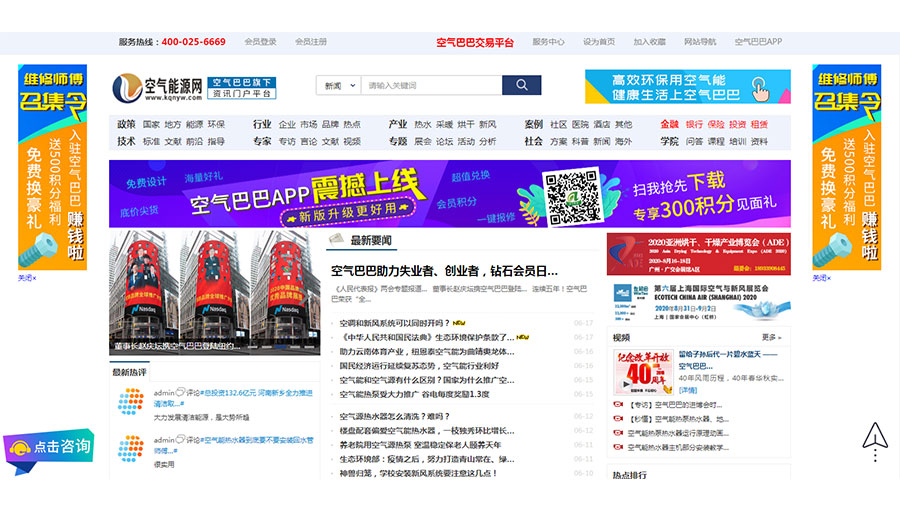Open article 神兽归笼，学校安装新风系统
This screenshot has height=510, width=900.
coord(418,473)
